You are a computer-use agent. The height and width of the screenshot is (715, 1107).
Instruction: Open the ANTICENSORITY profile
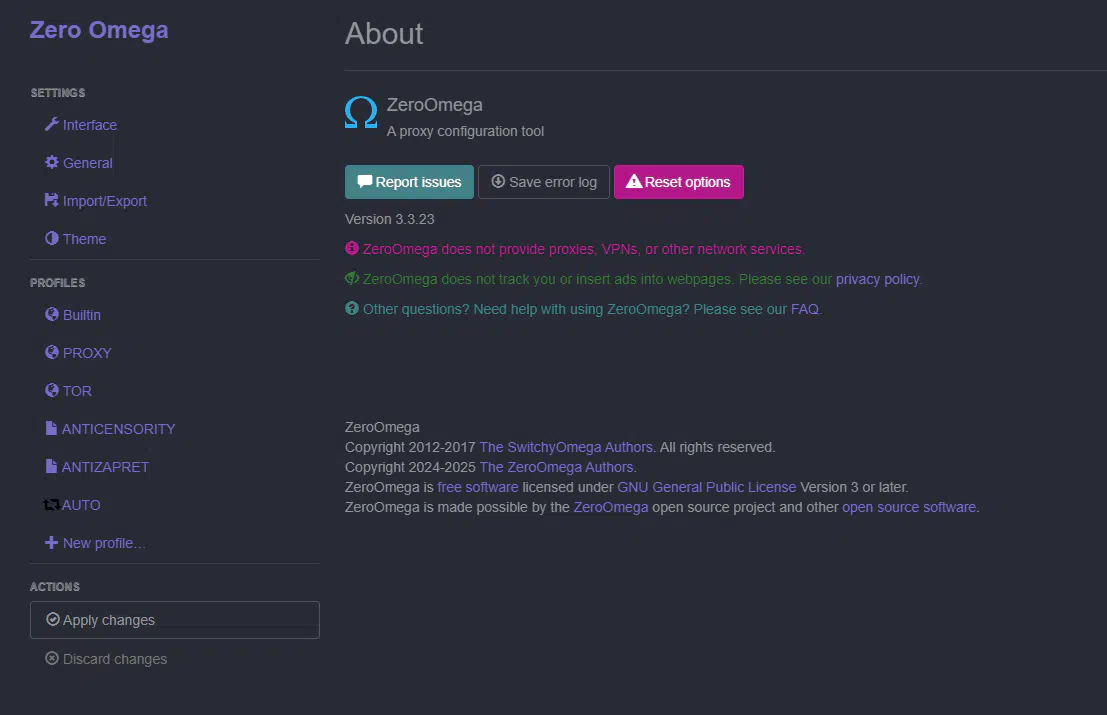point(118,429)
